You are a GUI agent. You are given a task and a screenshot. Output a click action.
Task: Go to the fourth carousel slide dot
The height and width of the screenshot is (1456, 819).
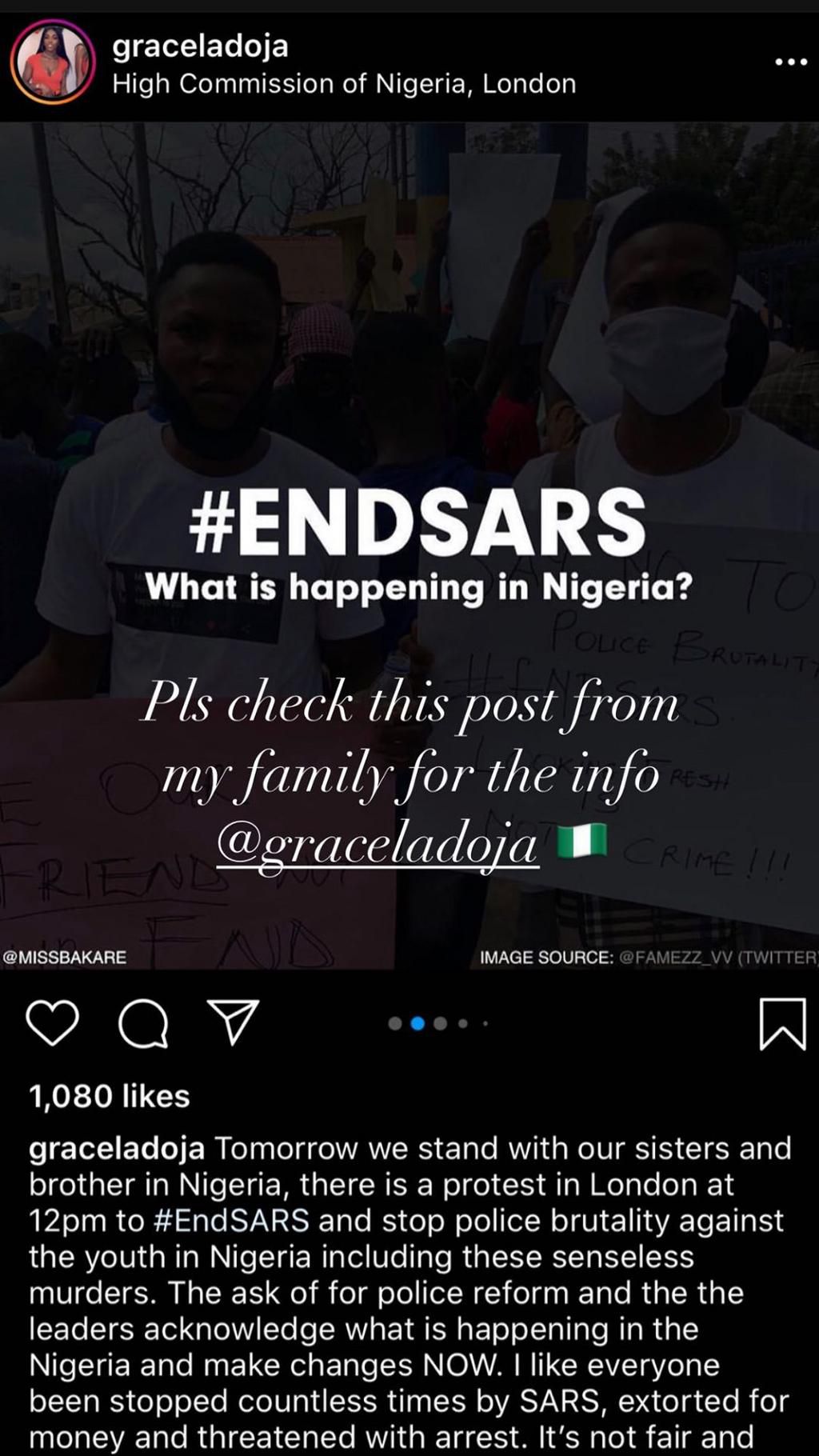[x=462, y=1023]
